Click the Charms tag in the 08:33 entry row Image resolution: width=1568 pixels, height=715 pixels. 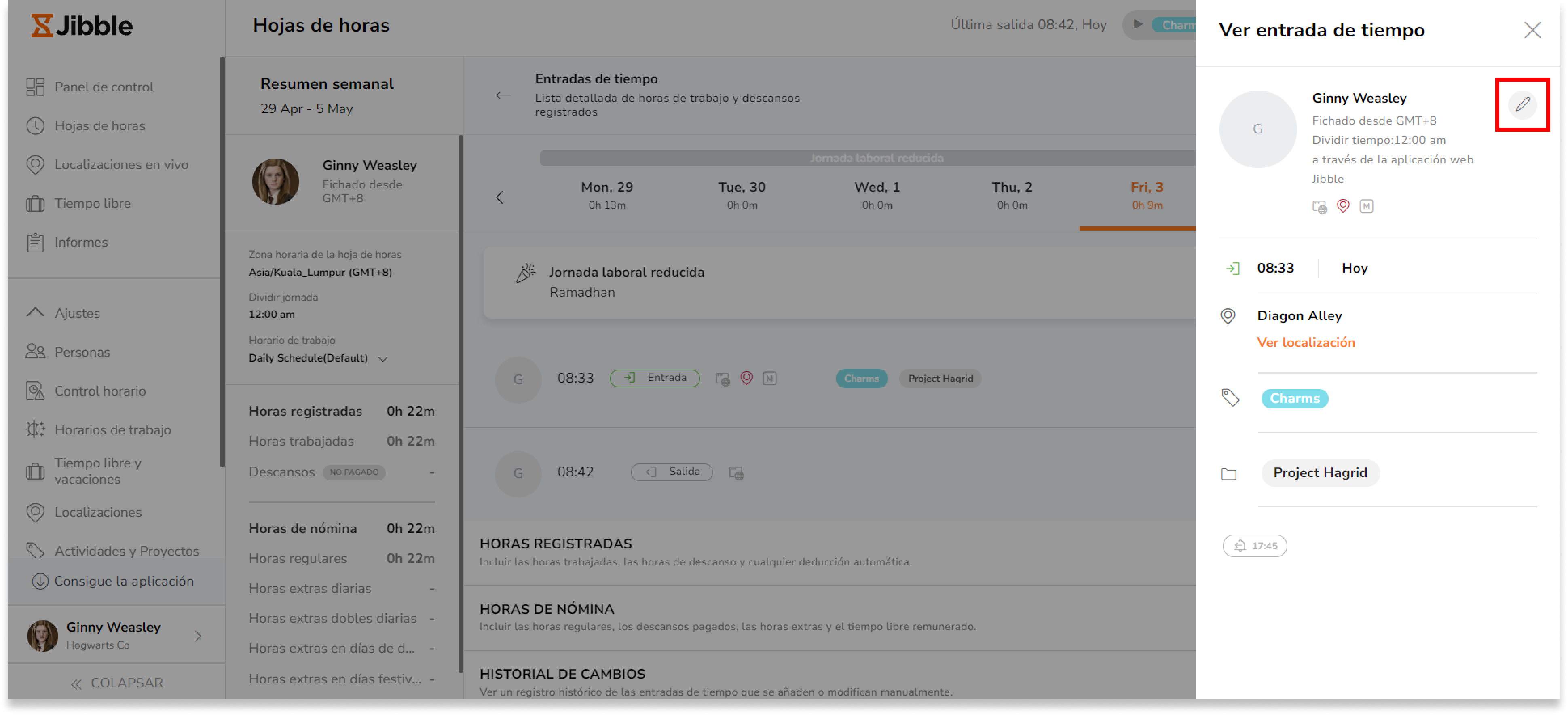[x=861, y=378]
